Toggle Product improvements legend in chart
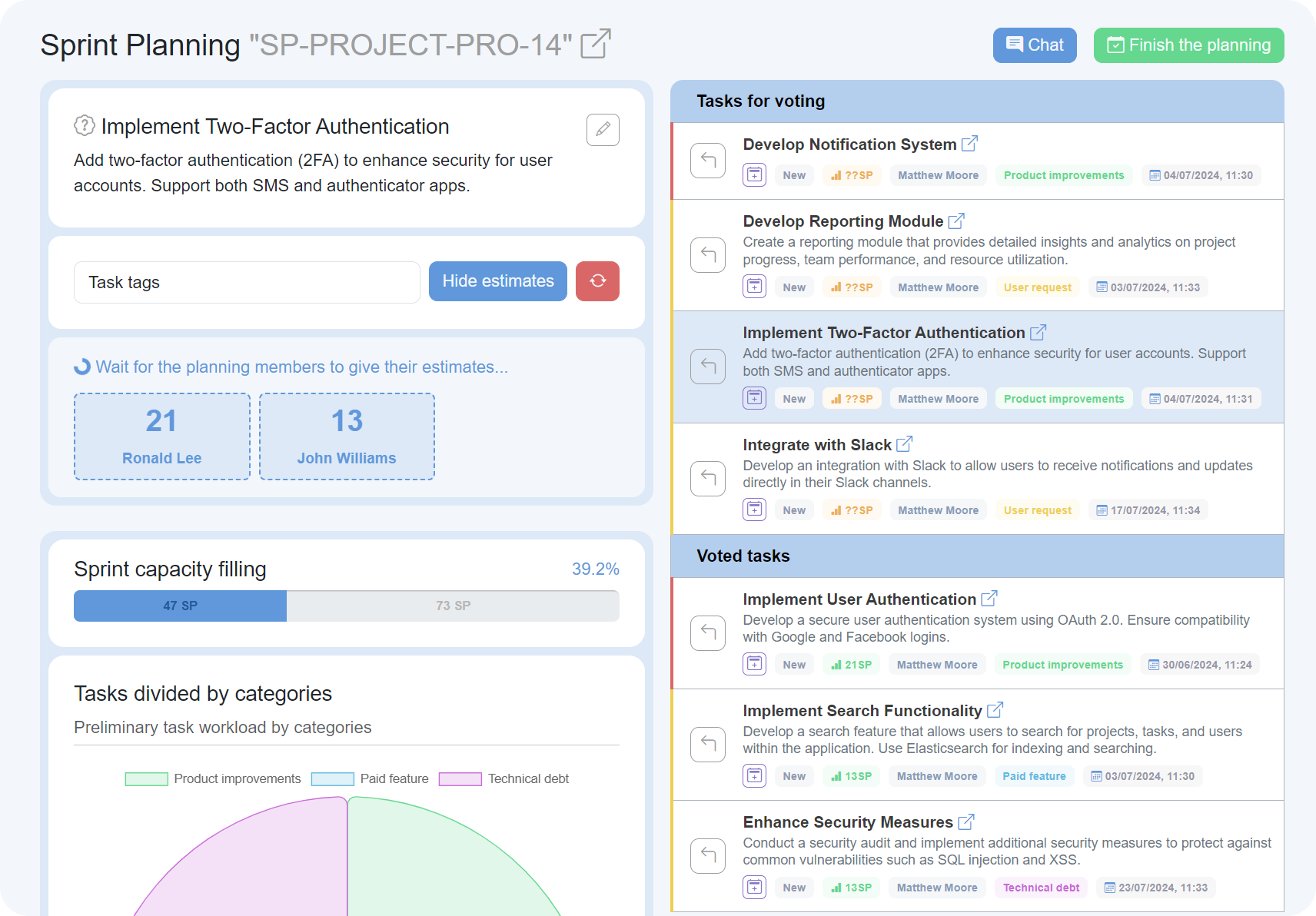Screen dimensions: 1316x916 click(x=213, y=778)
